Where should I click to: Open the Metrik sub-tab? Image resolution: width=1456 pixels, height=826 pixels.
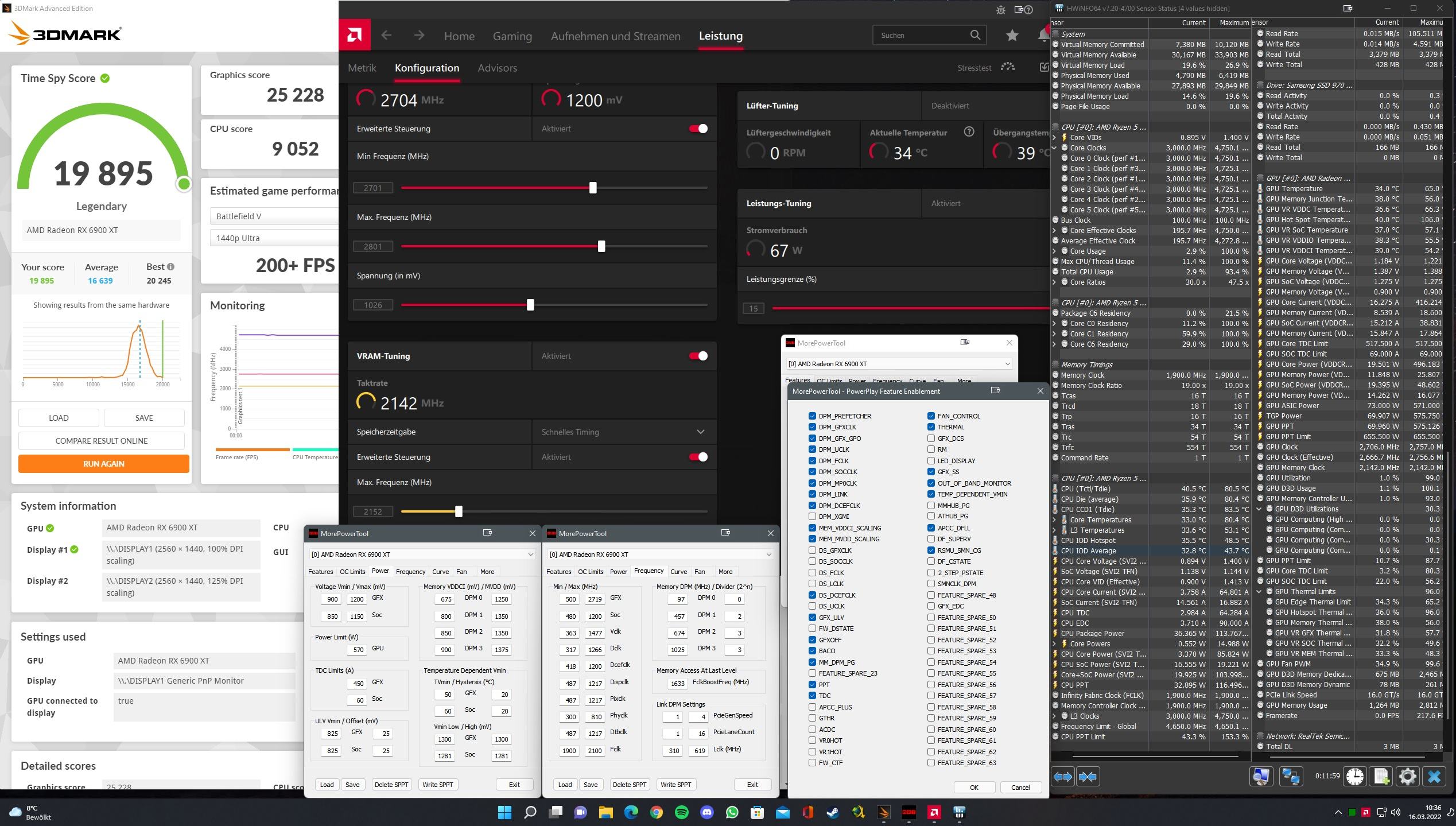click(x=362, y=68)
